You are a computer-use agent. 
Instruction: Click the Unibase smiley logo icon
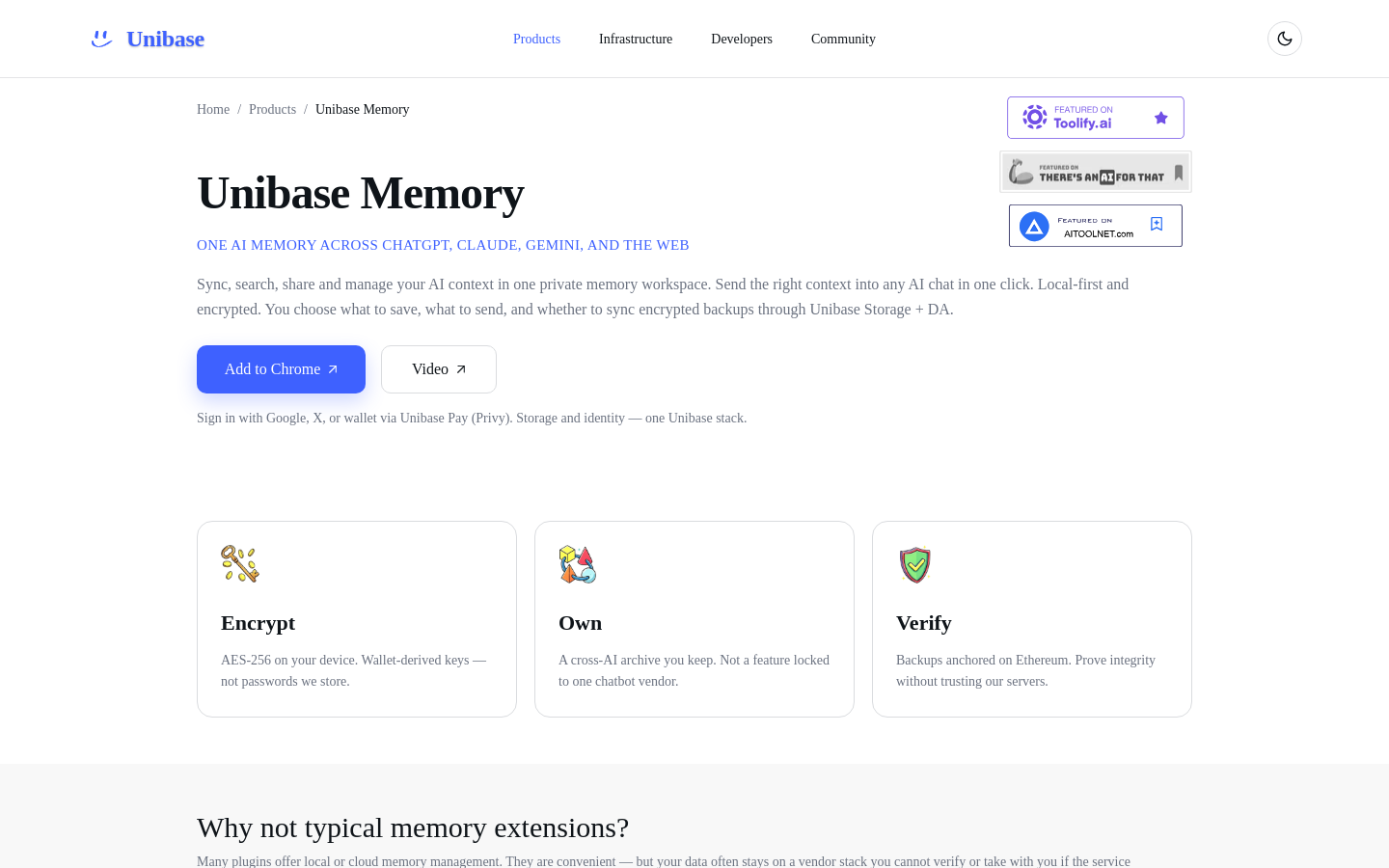101,39
